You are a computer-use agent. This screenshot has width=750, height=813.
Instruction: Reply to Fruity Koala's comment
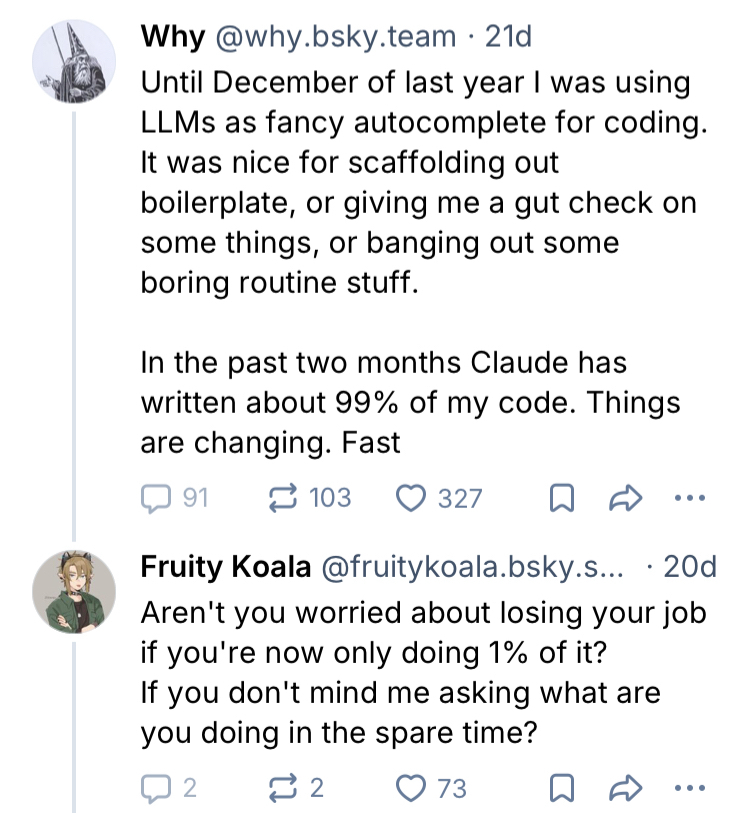(x=158, y=788)
